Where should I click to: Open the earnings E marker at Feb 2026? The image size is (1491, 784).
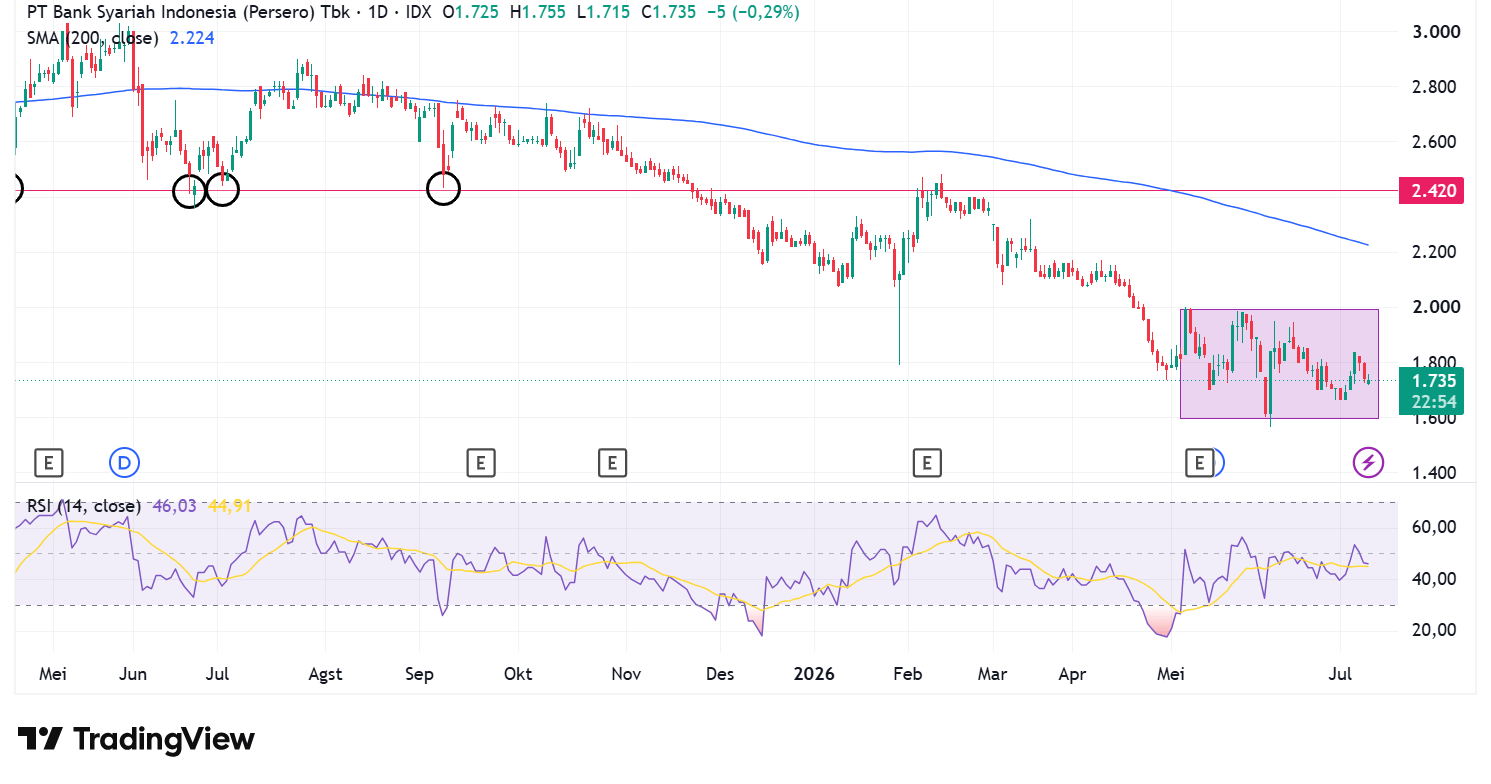point(927,462)
